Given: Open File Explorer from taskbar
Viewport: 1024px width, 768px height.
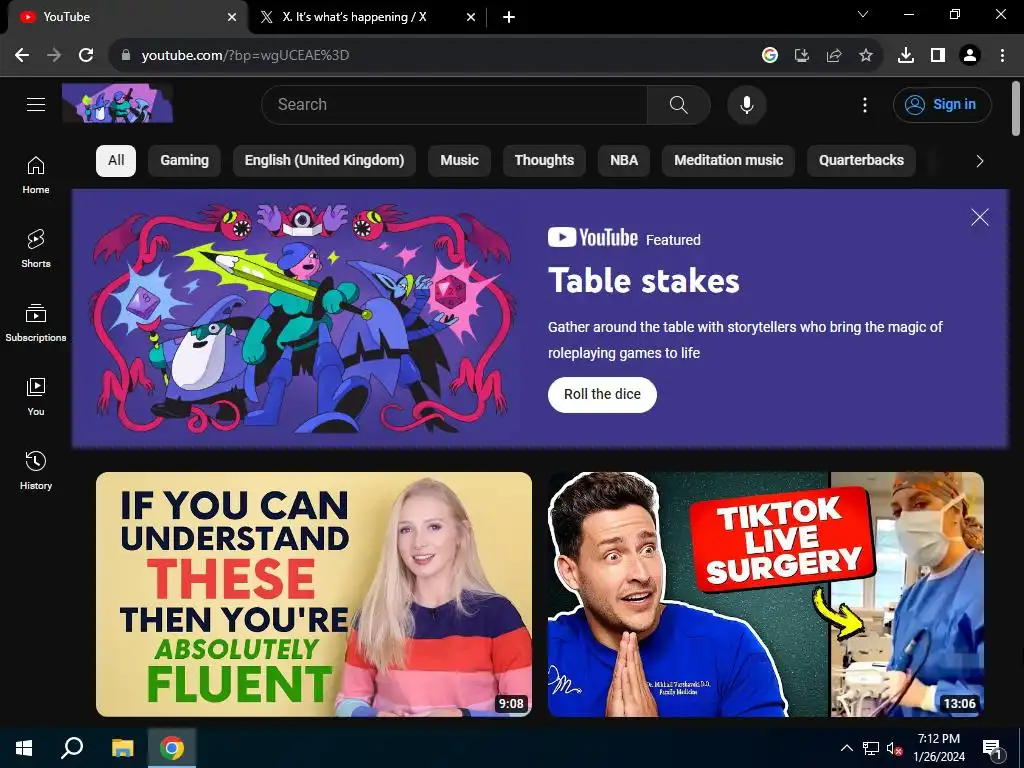Looking at the screenshot, I should click(x=122, y=748).
